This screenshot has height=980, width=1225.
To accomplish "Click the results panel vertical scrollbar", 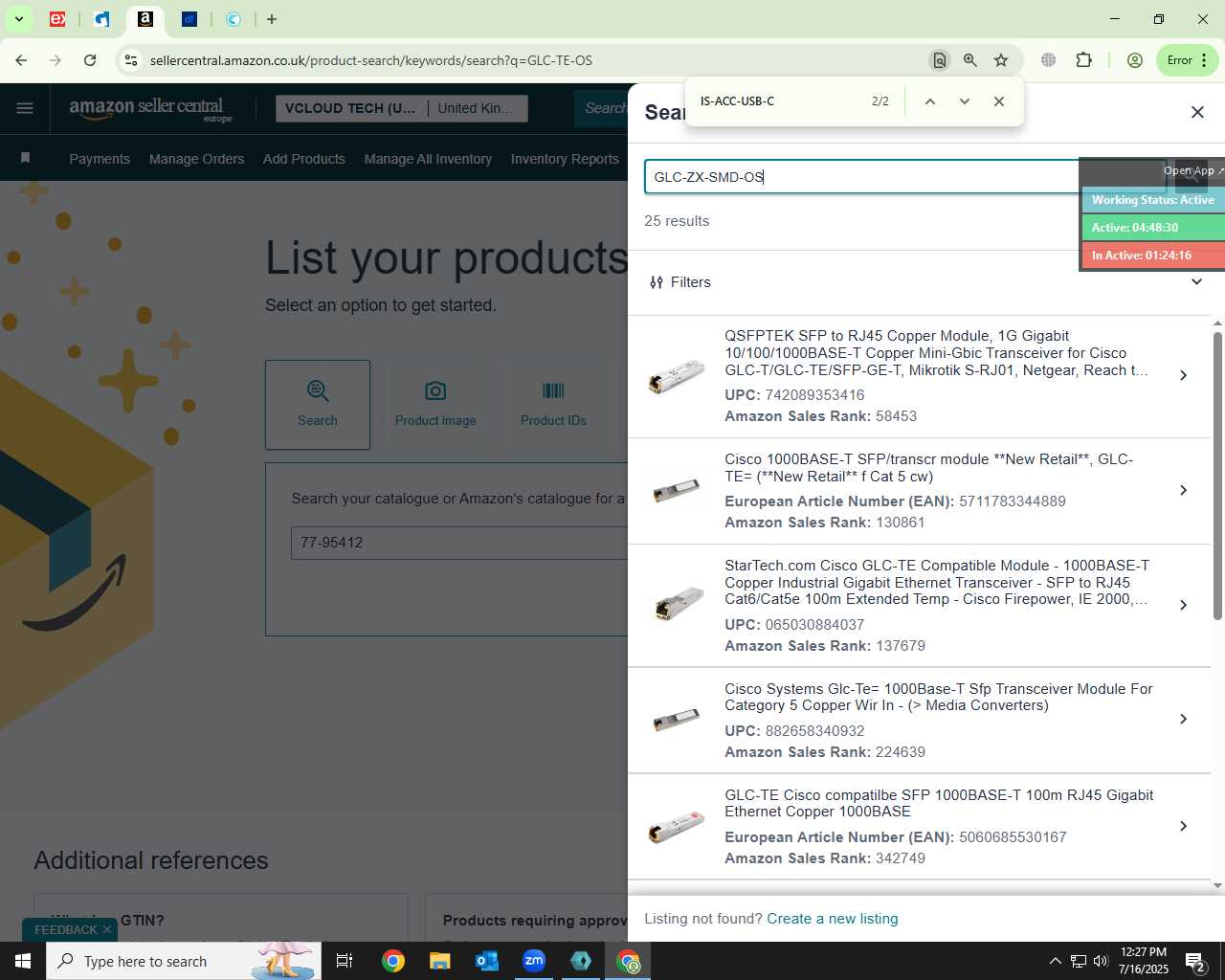I will click(x=1217, y=476).
